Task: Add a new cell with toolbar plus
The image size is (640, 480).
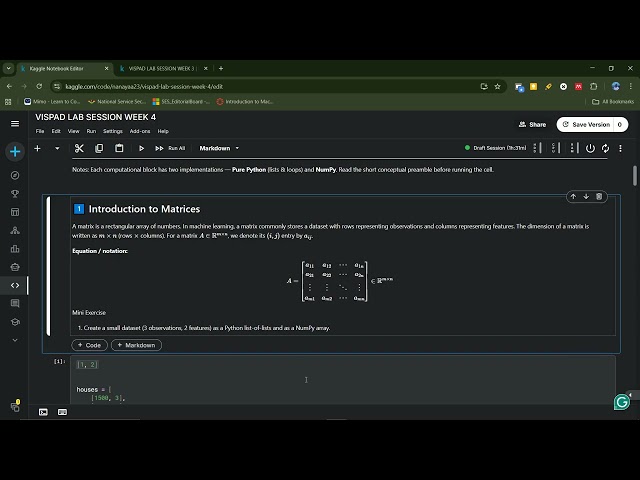Action: [38, 148]
